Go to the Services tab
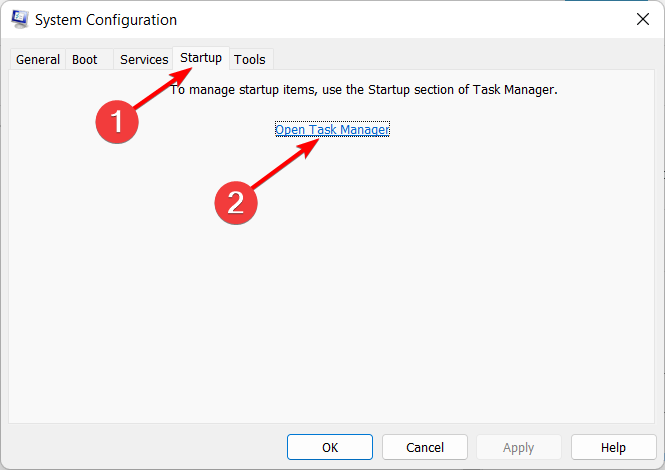 pyautogui.click(x=144, y=60)
